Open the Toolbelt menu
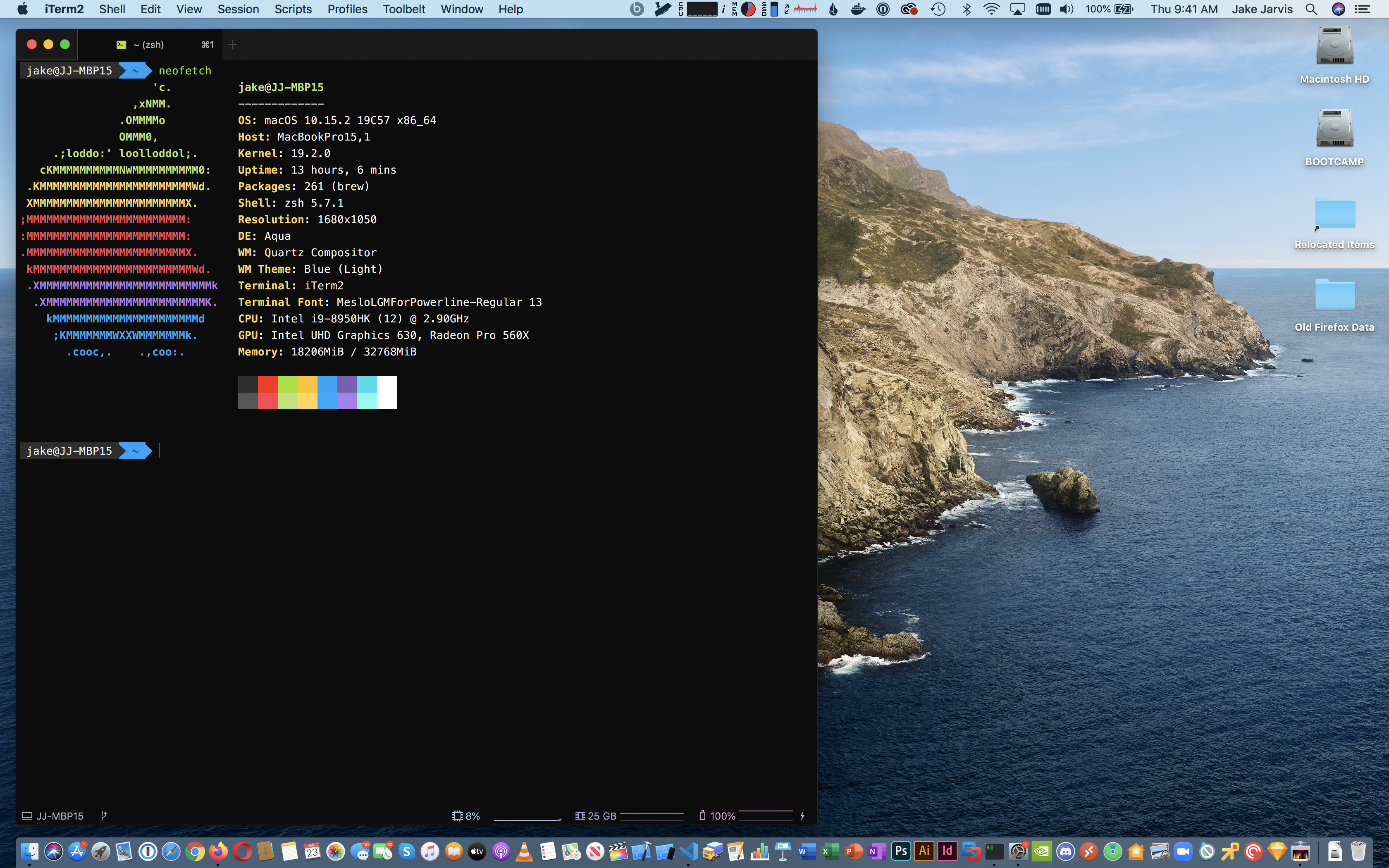This screenshot has width=1389, height=868. [404, 9]
